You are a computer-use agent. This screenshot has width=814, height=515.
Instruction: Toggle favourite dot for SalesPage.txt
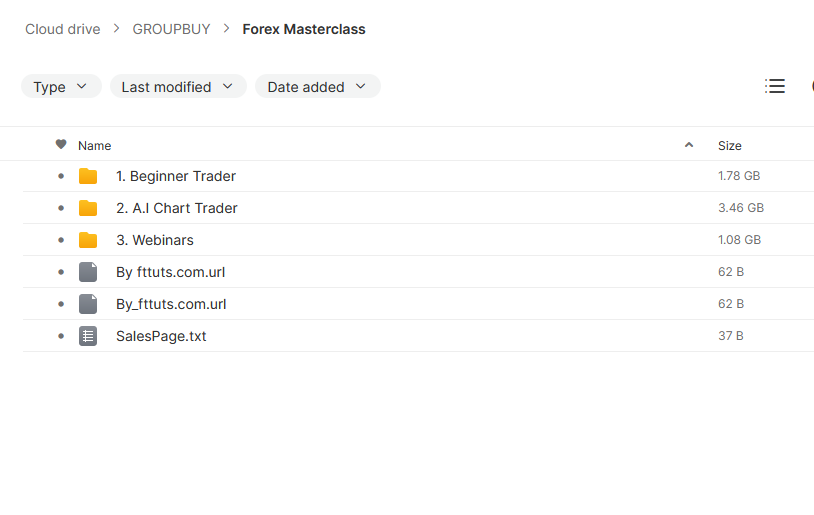pyautogui.click(x=61, y=336)
